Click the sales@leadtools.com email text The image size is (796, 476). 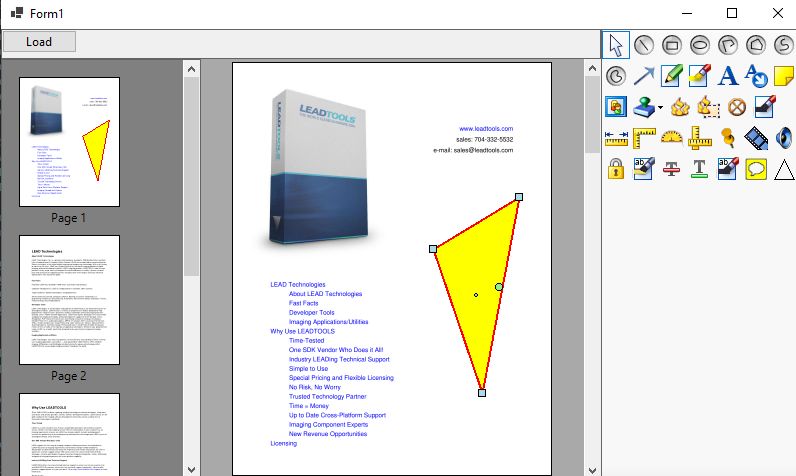point(483,150)
